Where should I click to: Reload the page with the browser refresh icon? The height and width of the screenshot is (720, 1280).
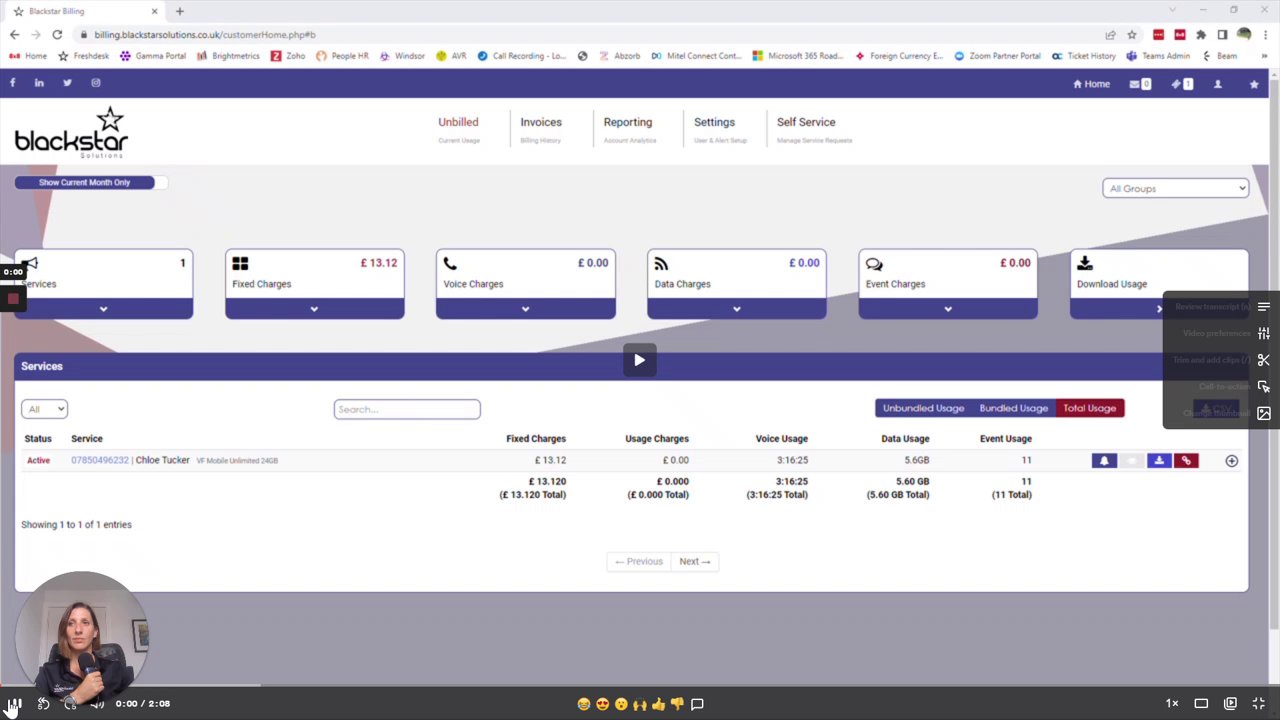[x=57, y=34]
